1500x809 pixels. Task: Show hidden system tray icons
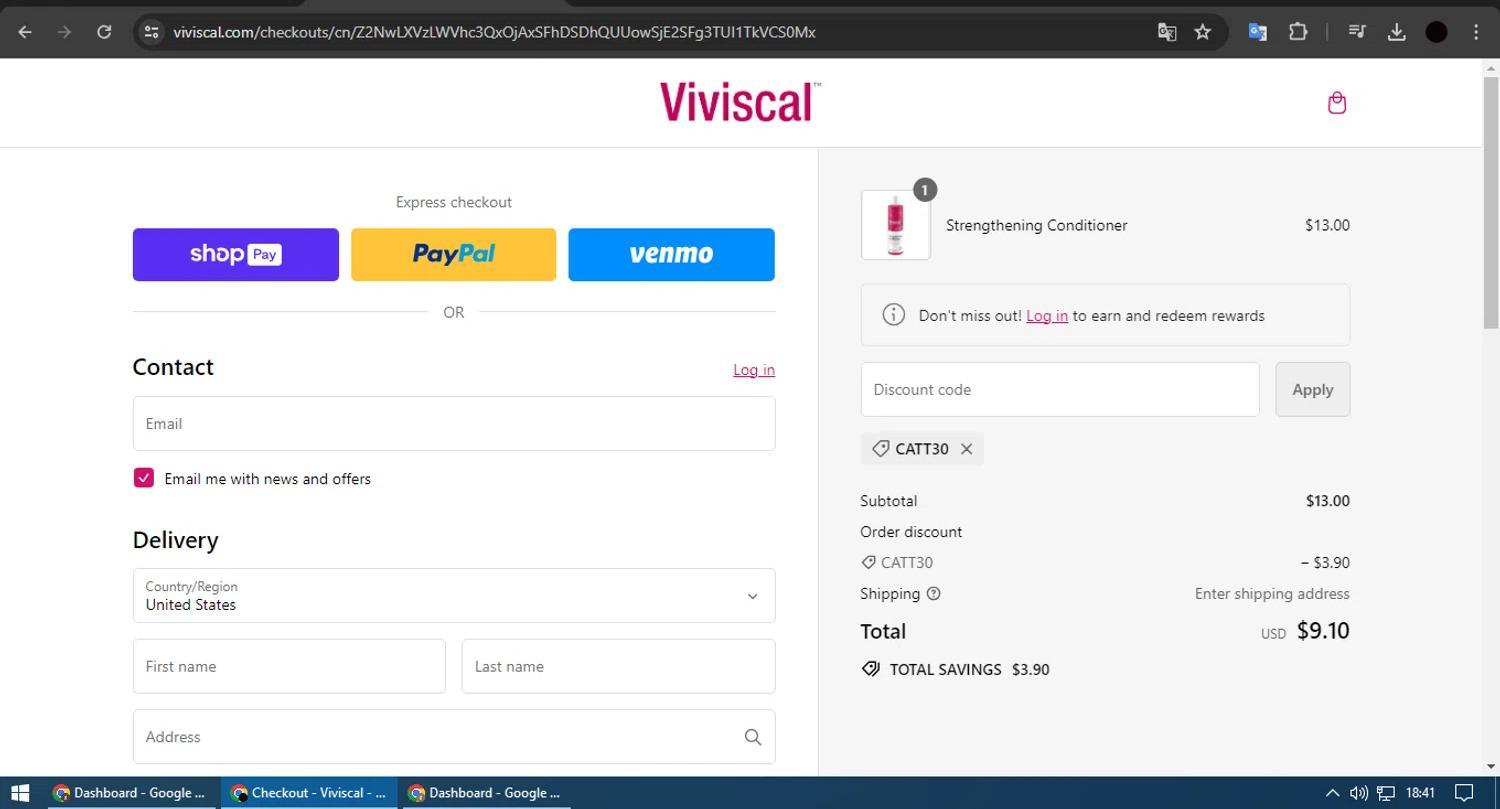tap(1332, 793)
